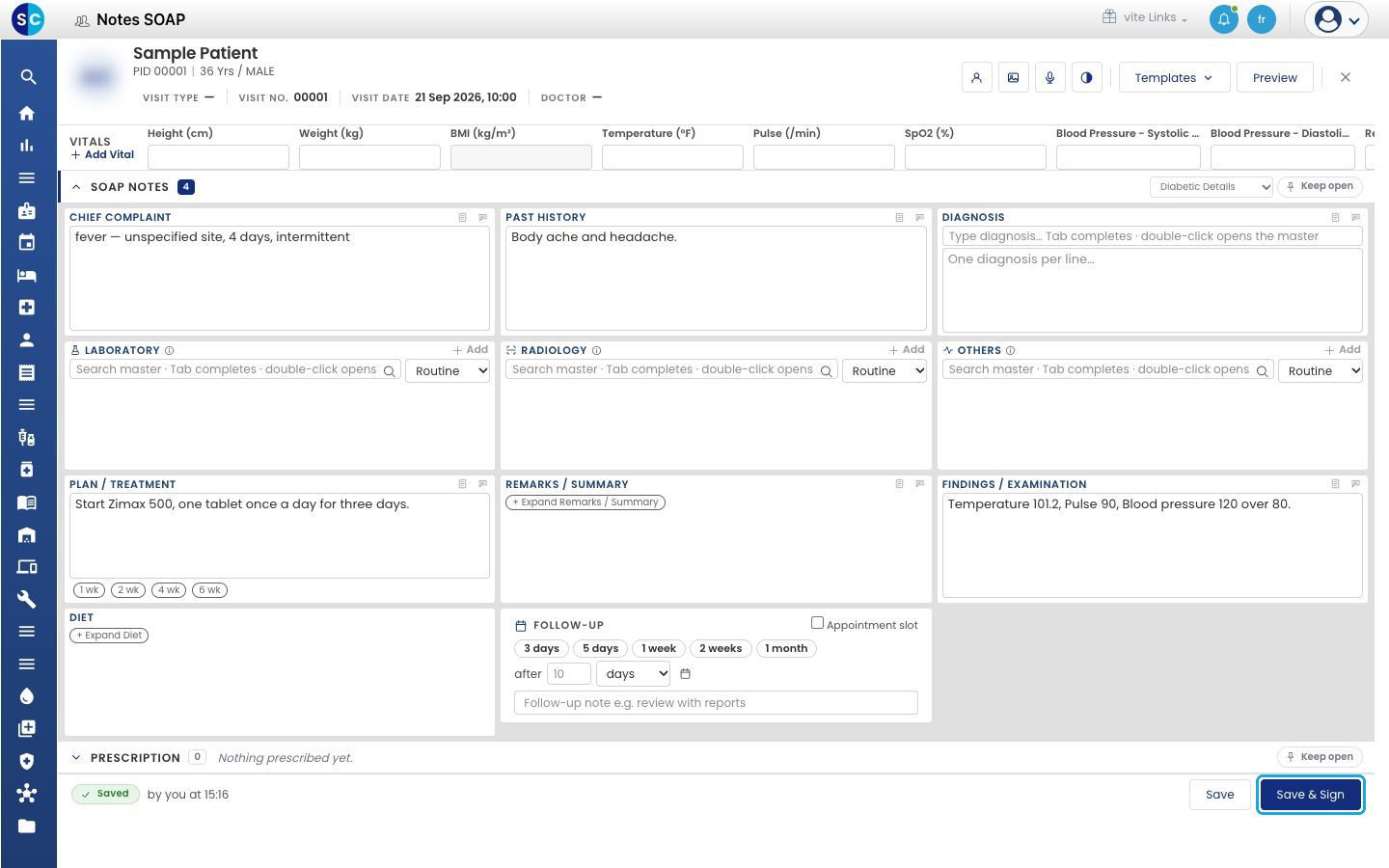The width and height of the screenshot is (1389, 868).
Task: Expand Remarks / Summary
Action: [x=586, y=502]
